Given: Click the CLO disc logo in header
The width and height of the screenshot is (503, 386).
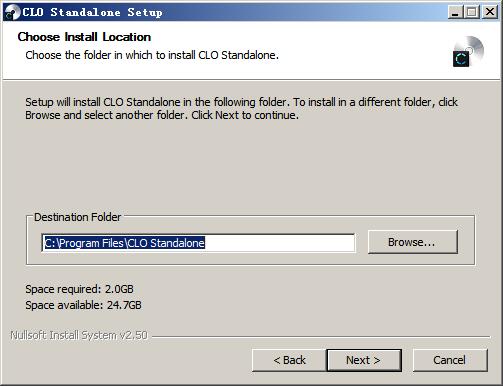Looking at the screenshot, I should click(468, 51).
